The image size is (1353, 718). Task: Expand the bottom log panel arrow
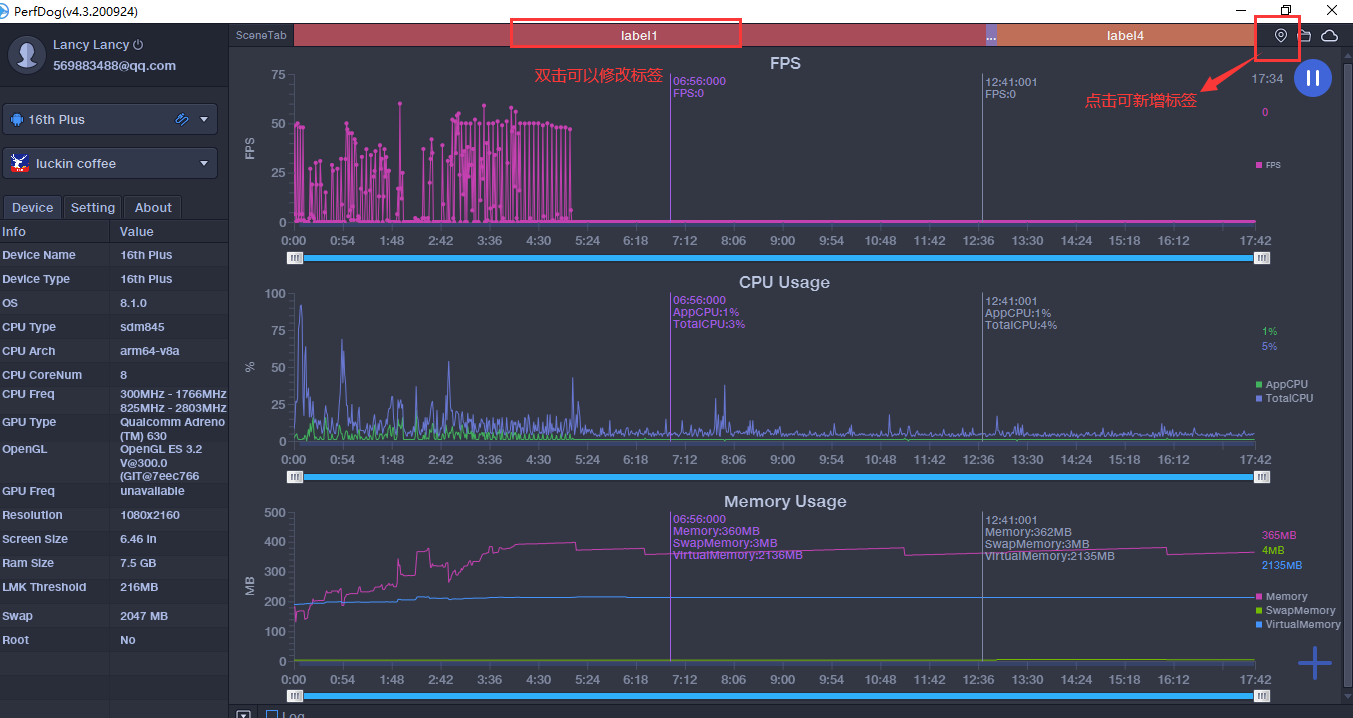pyautogui.click(x=243, y=714)
